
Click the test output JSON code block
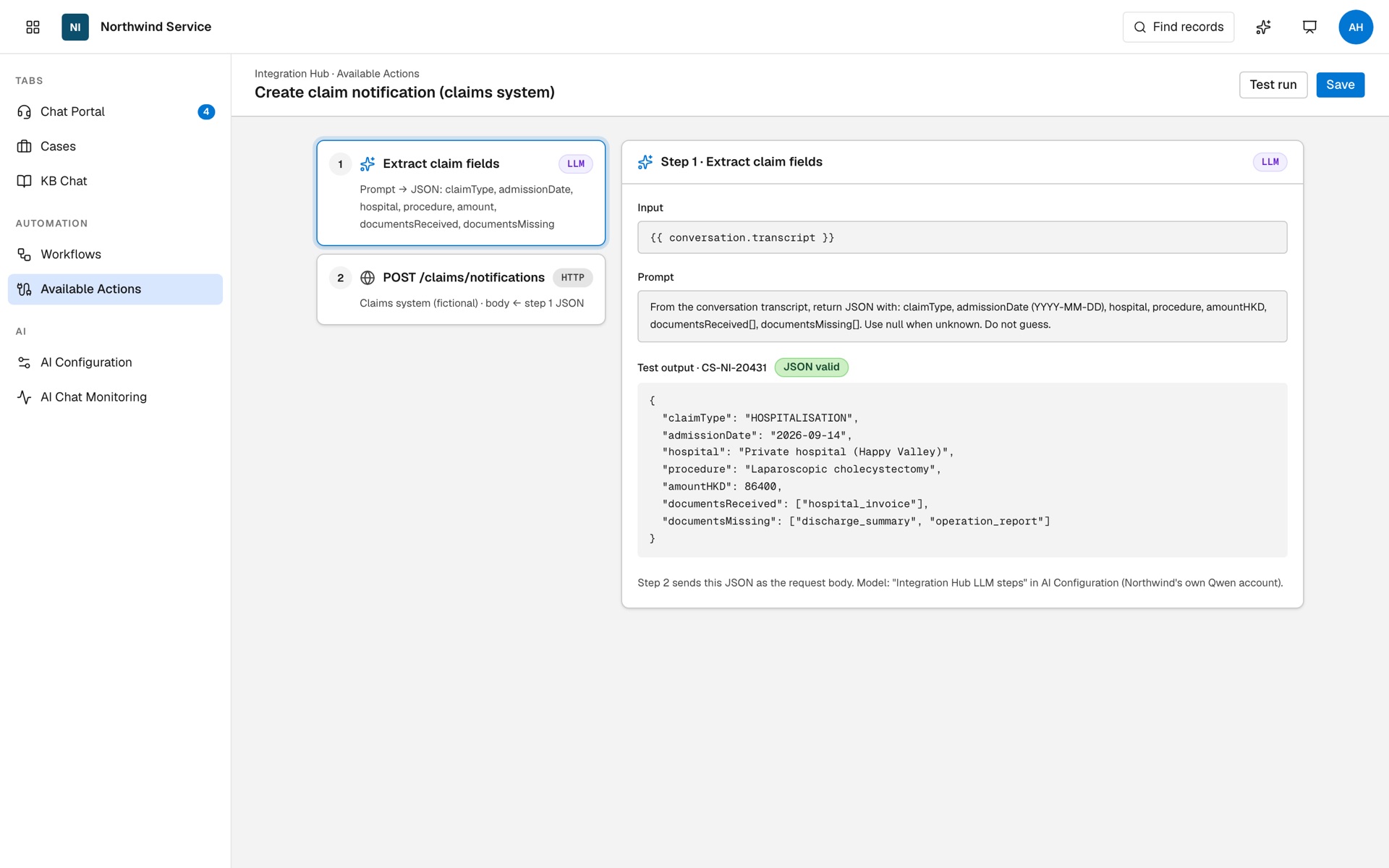click(x=962, y=469)
